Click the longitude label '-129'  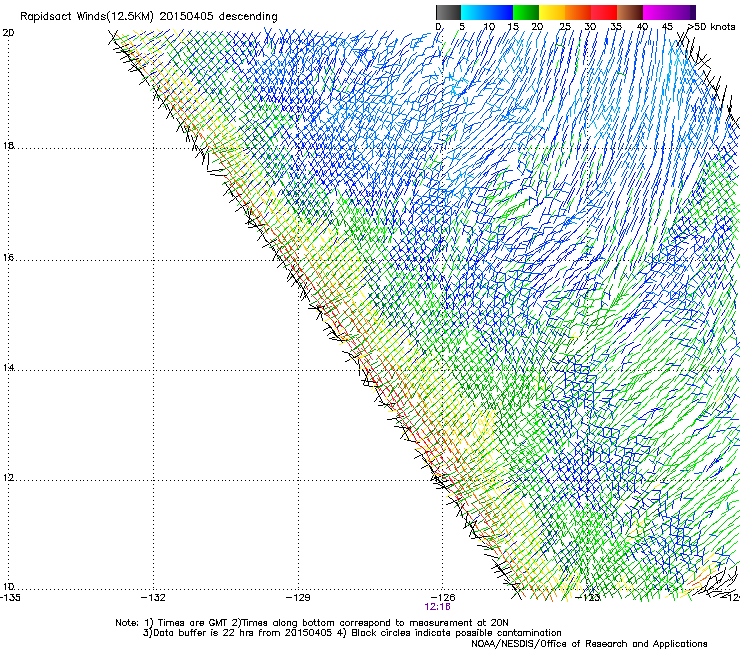298,598
